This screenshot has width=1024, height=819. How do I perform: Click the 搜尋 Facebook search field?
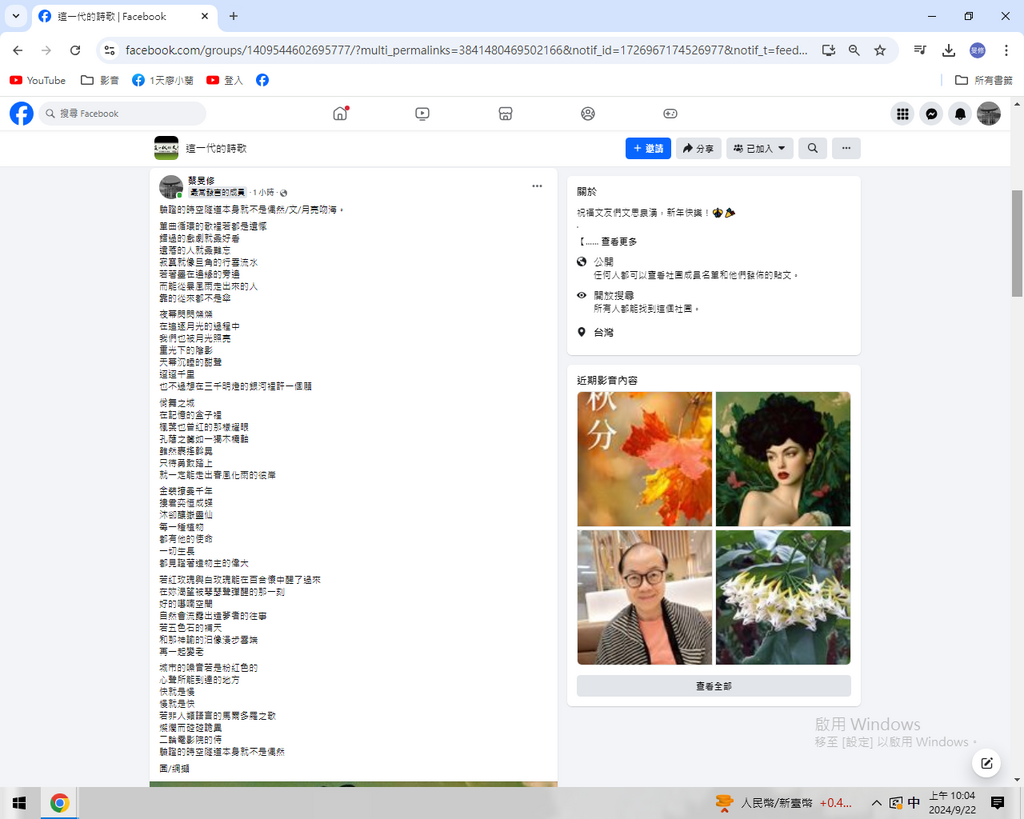pos(123,114)
